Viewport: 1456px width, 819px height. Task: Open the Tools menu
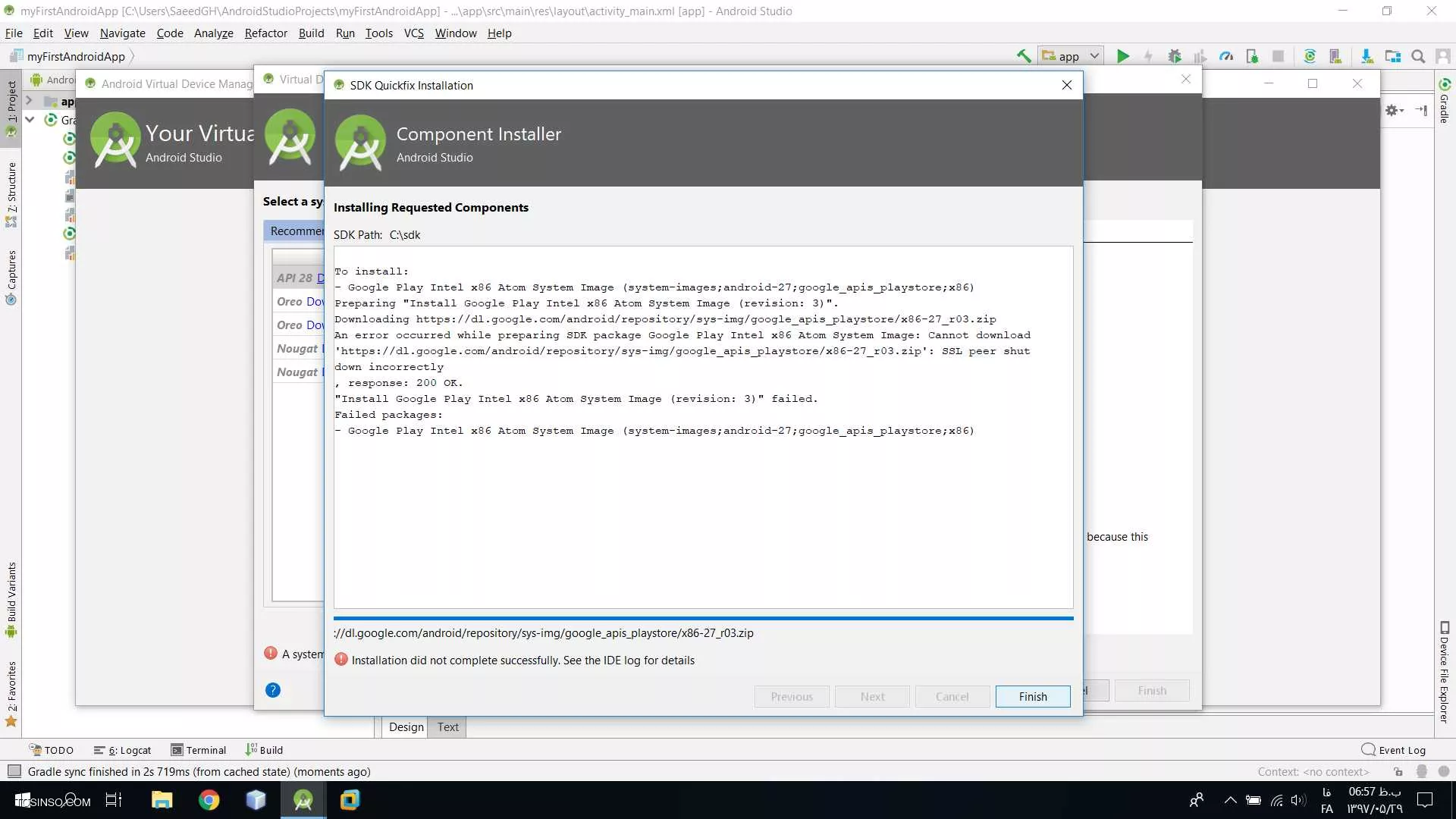pyautogui.click(x=378, y=33)
